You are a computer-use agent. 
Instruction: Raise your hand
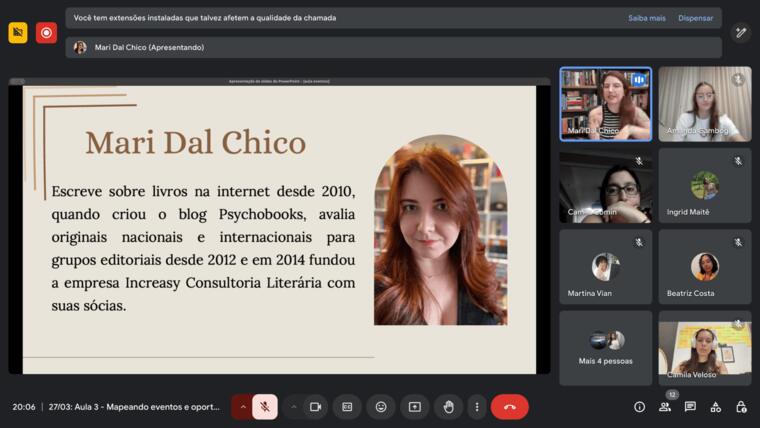point(448,407)
